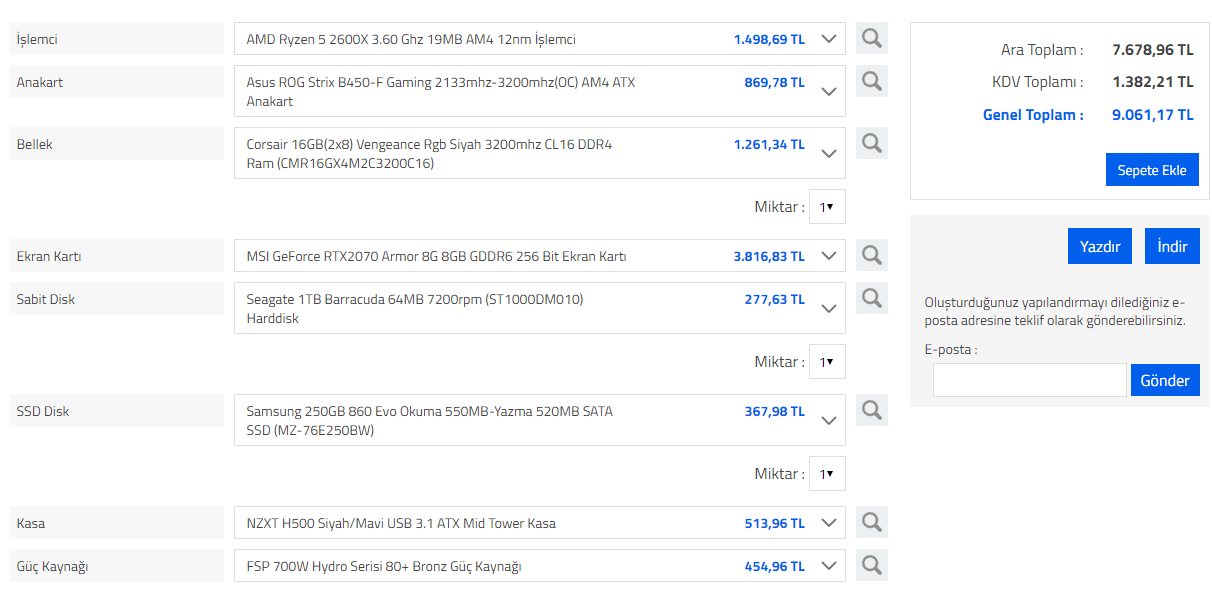The height and width of the screenshot is (591, 1212).
Task: Select the SSD Disk category label
Action: (x=117, y=411)
